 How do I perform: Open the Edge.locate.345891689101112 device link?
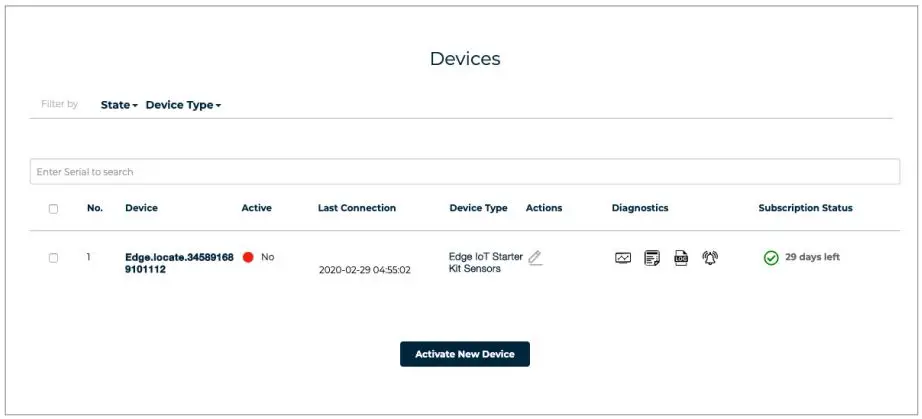pyautogui.click(x=179, y=263)
